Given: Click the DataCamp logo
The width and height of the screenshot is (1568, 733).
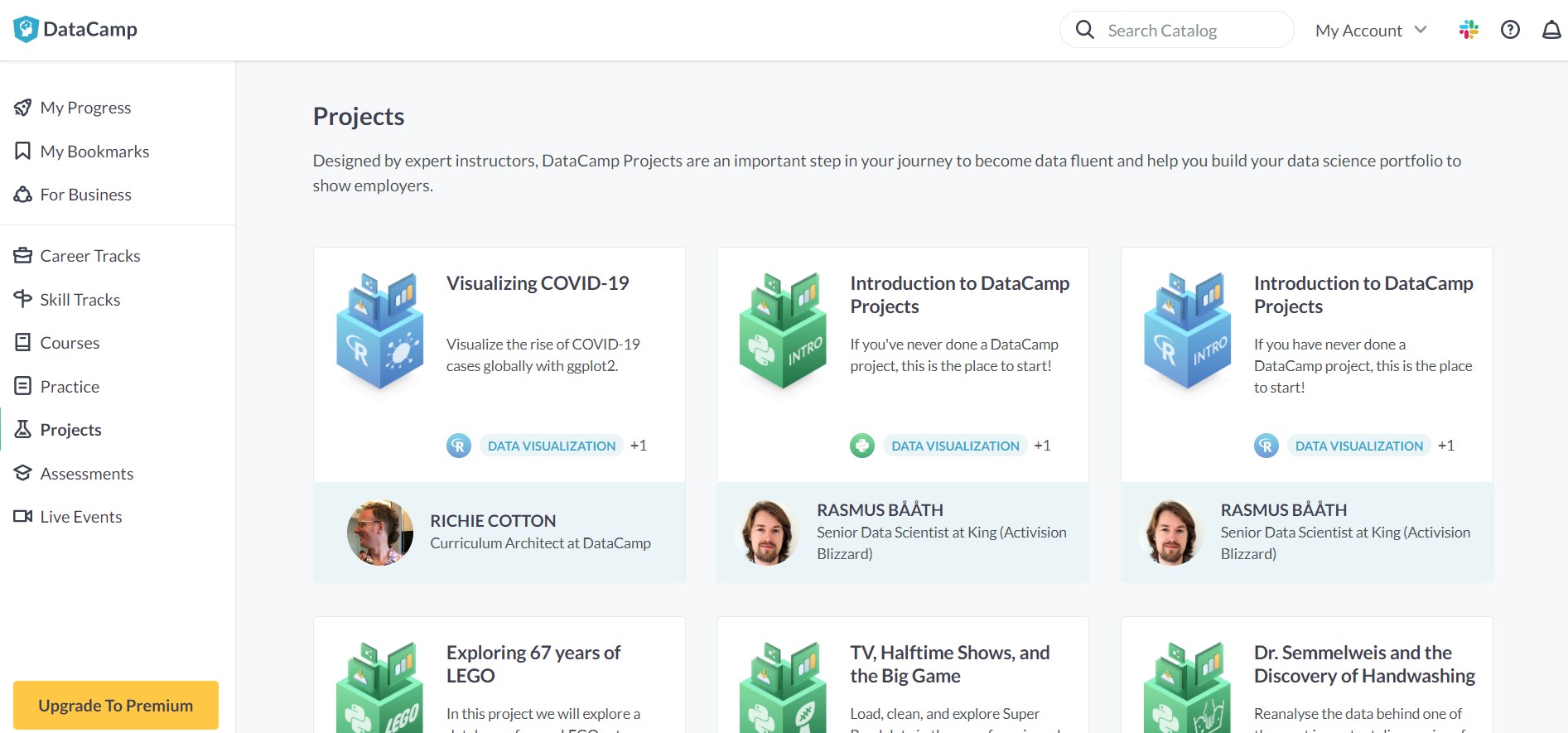Looking at the screenshot, I should click(x=75, y=30).
